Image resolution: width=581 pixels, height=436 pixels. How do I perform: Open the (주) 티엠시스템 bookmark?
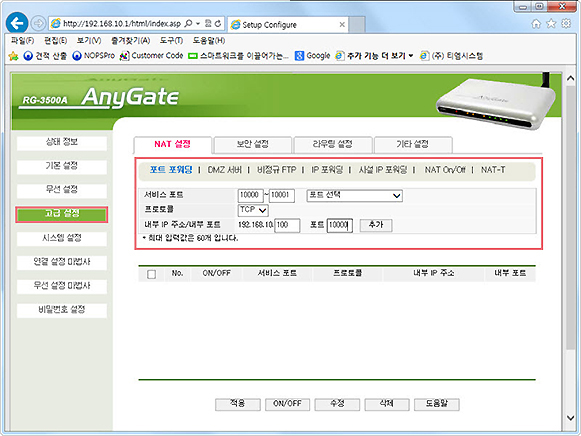point(451,56)
